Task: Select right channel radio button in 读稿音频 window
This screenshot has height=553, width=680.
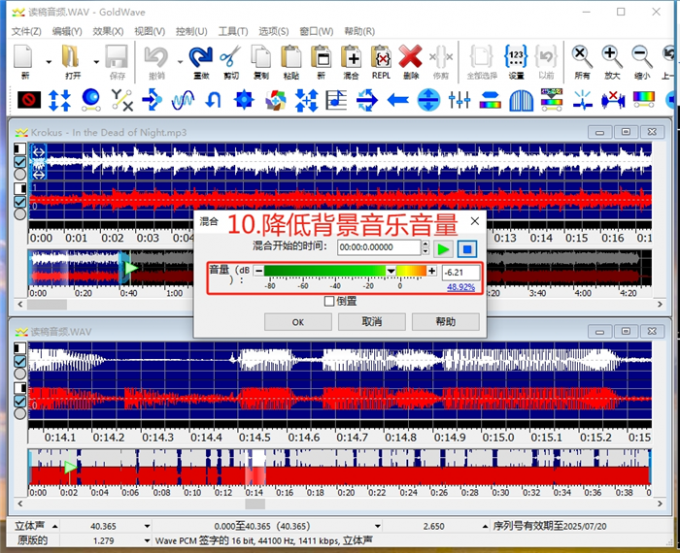Action: 20,413
